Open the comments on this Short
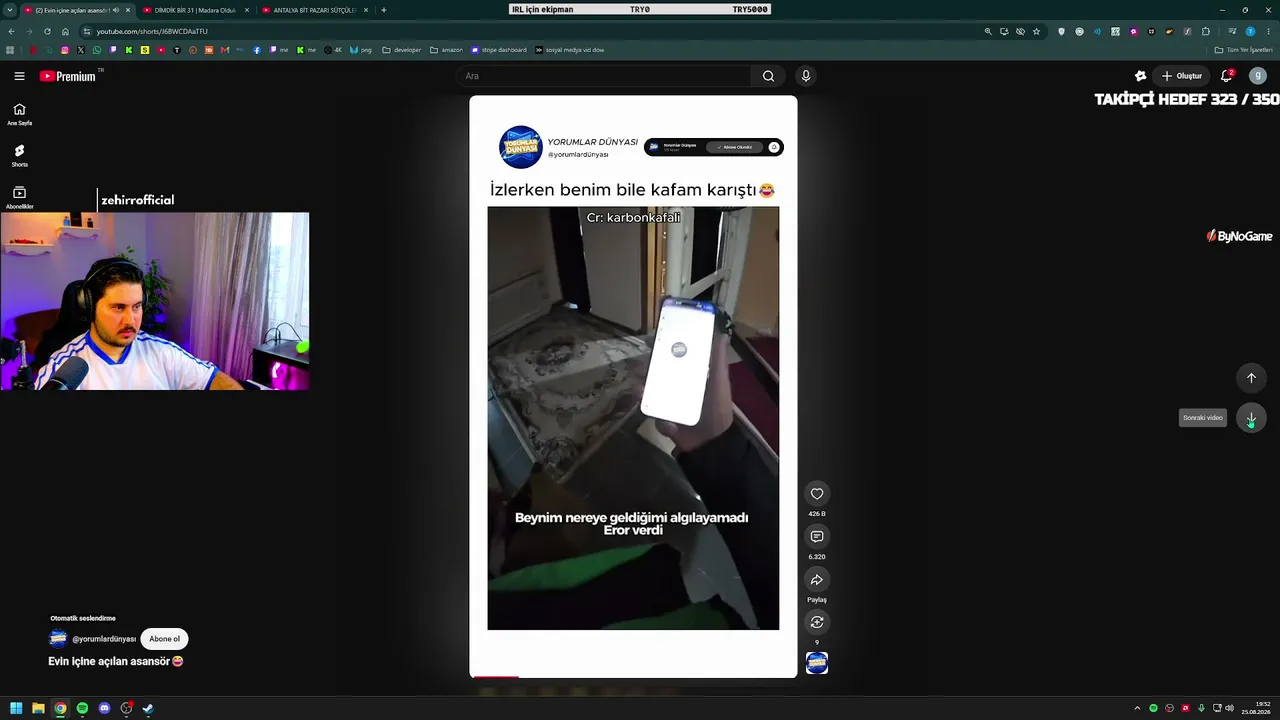This screenshot has height=720, width=1280. [x=817, y=537]
